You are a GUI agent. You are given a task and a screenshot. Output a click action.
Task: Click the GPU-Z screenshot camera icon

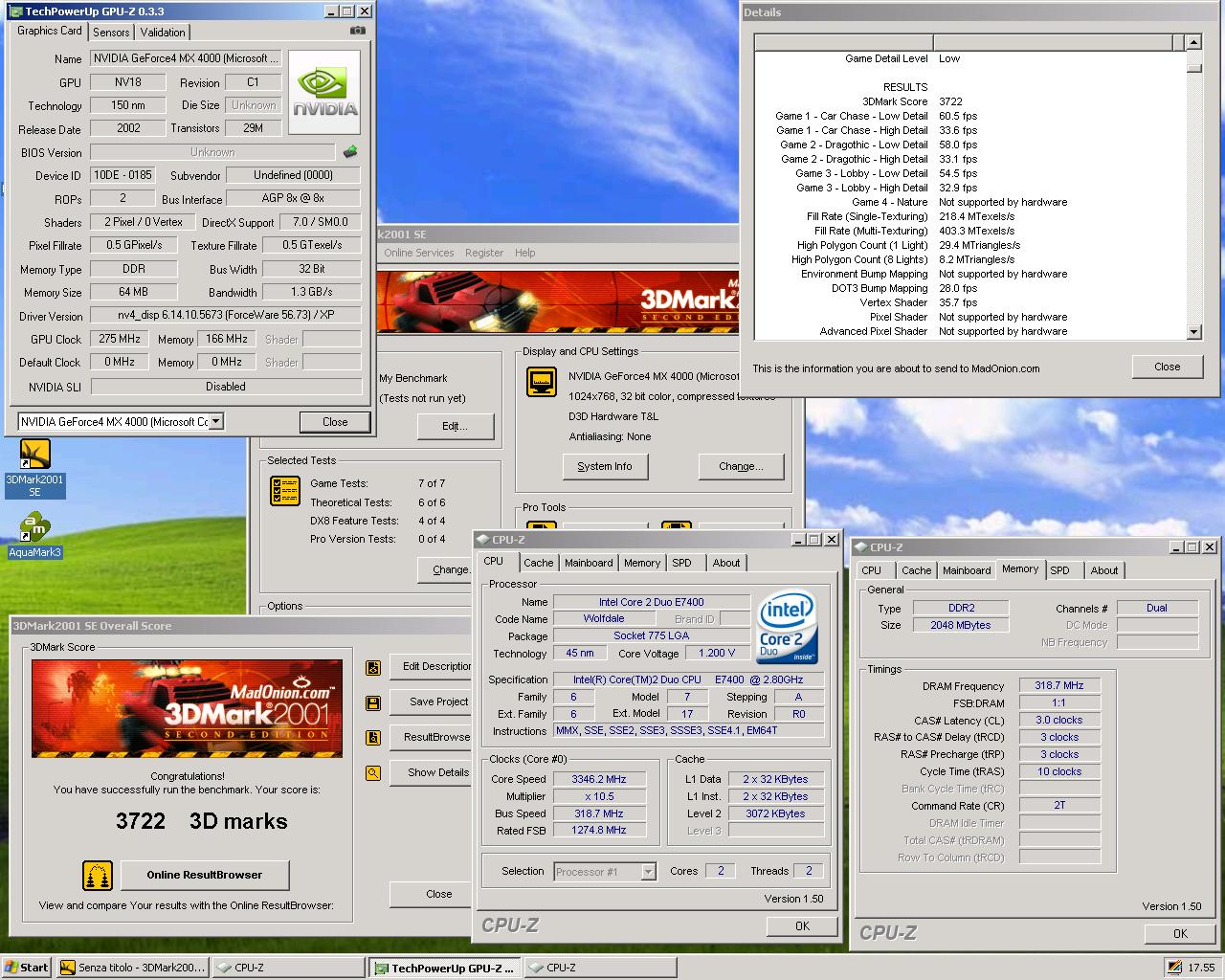tap(358, 31)
